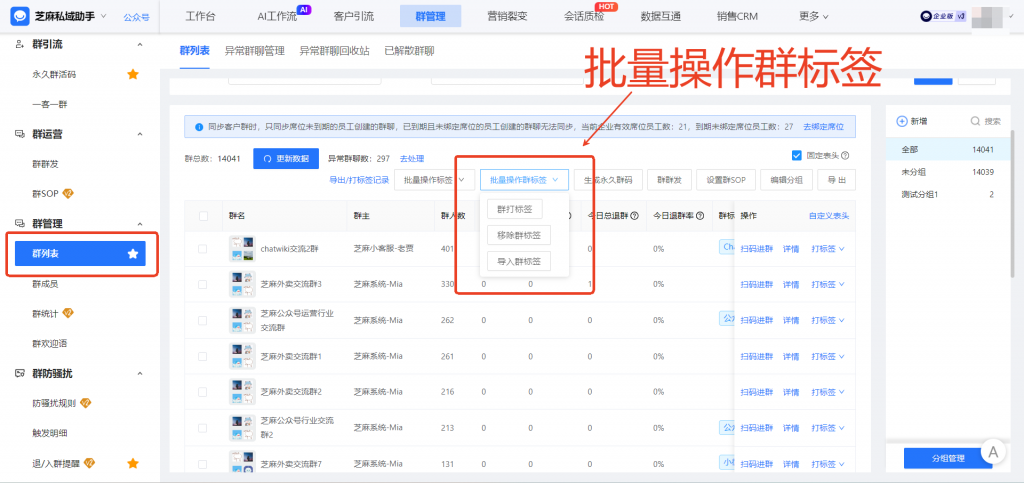This screenshot has height=483, width=1024.
Task: Toggle the 固定表头 checkbox
Action: 796,156
